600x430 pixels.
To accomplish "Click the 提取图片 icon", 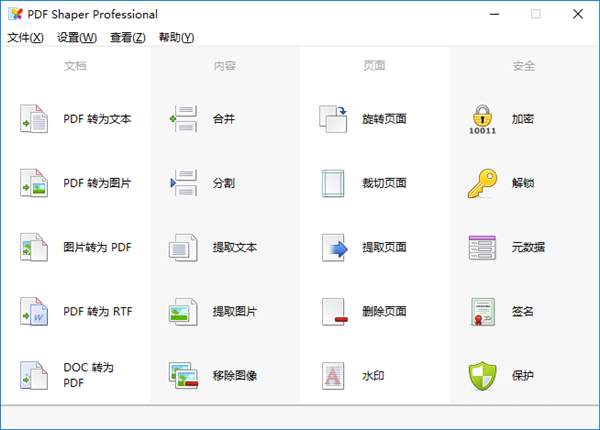I will [x=184, y=311].
